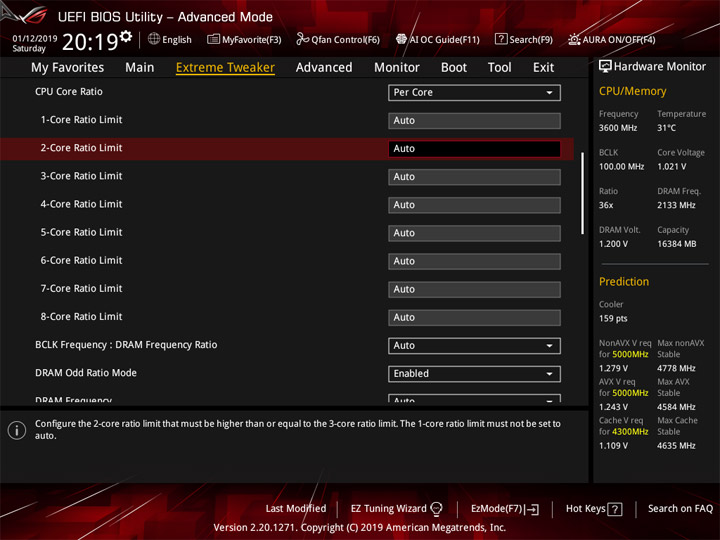
Task: Click the settings list scrollbar thumb
Action: click(x=583, y=193)
